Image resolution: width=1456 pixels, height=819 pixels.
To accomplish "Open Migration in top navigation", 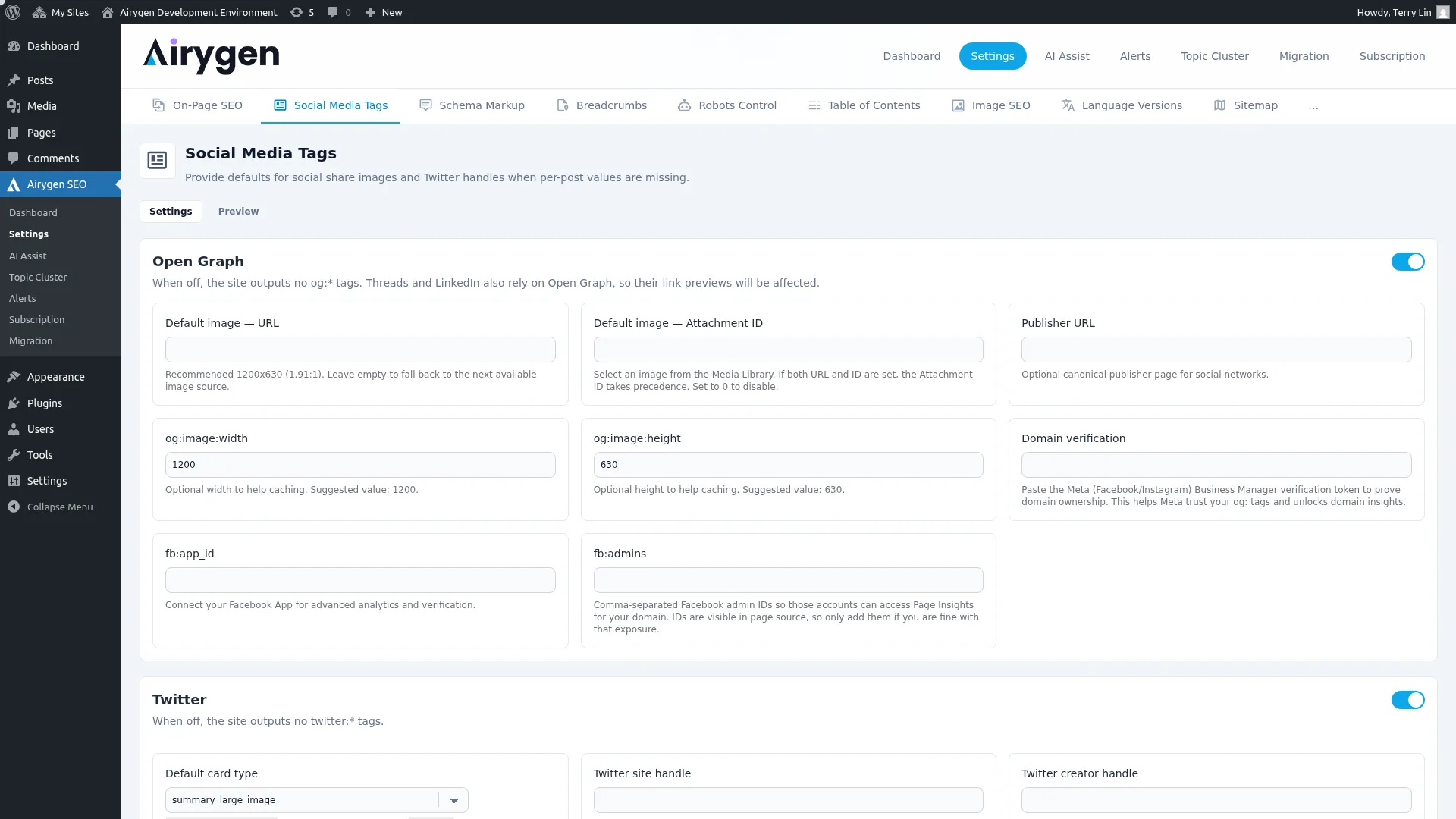I will coord(1304,56).
